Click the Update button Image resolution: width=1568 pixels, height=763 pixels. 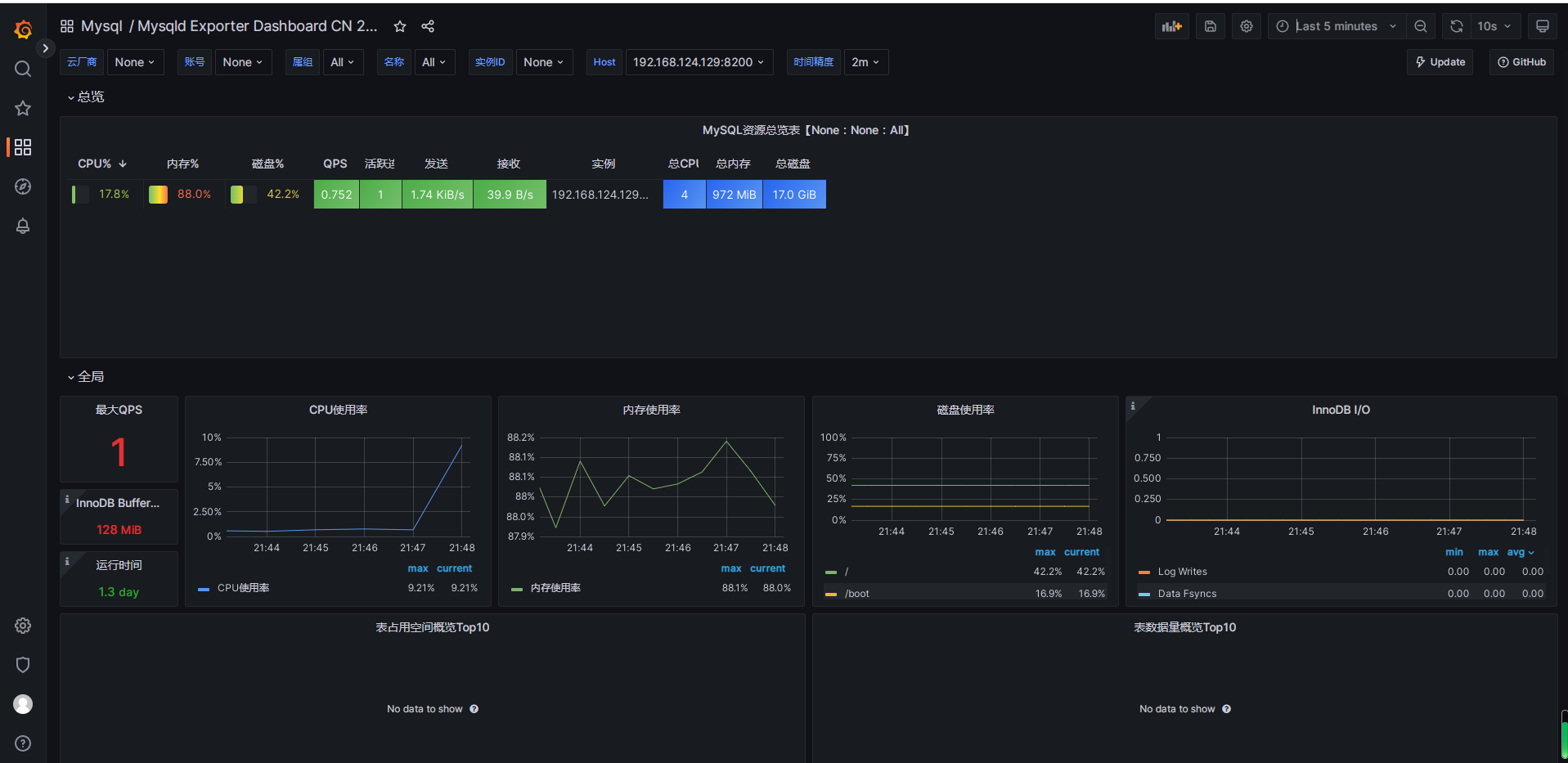(x=1440, y=61)
